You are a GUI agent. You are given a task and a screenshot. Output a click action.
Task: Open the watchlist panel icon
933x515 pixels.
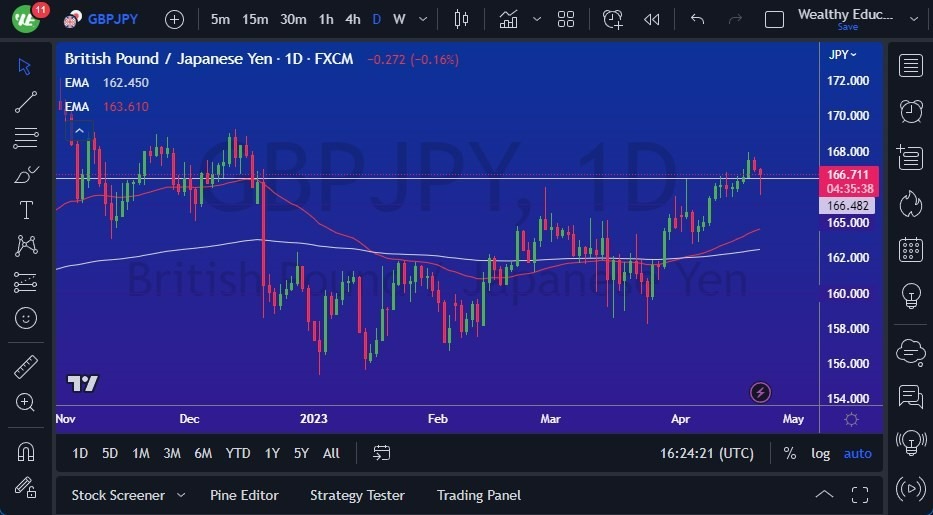click(911, 66)
